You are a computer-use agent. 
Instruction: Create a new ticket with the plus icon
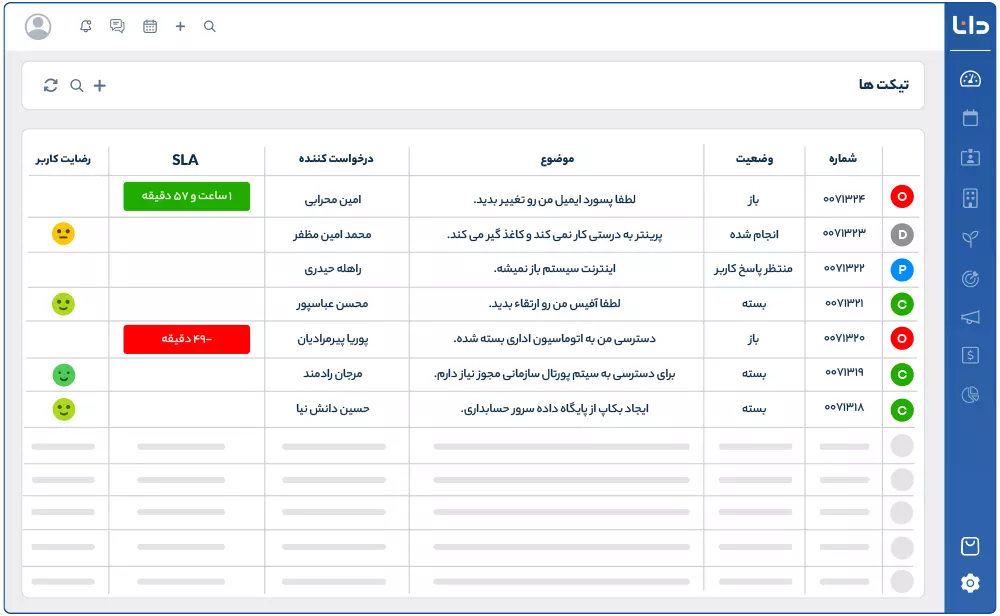[x=100, y=86]
